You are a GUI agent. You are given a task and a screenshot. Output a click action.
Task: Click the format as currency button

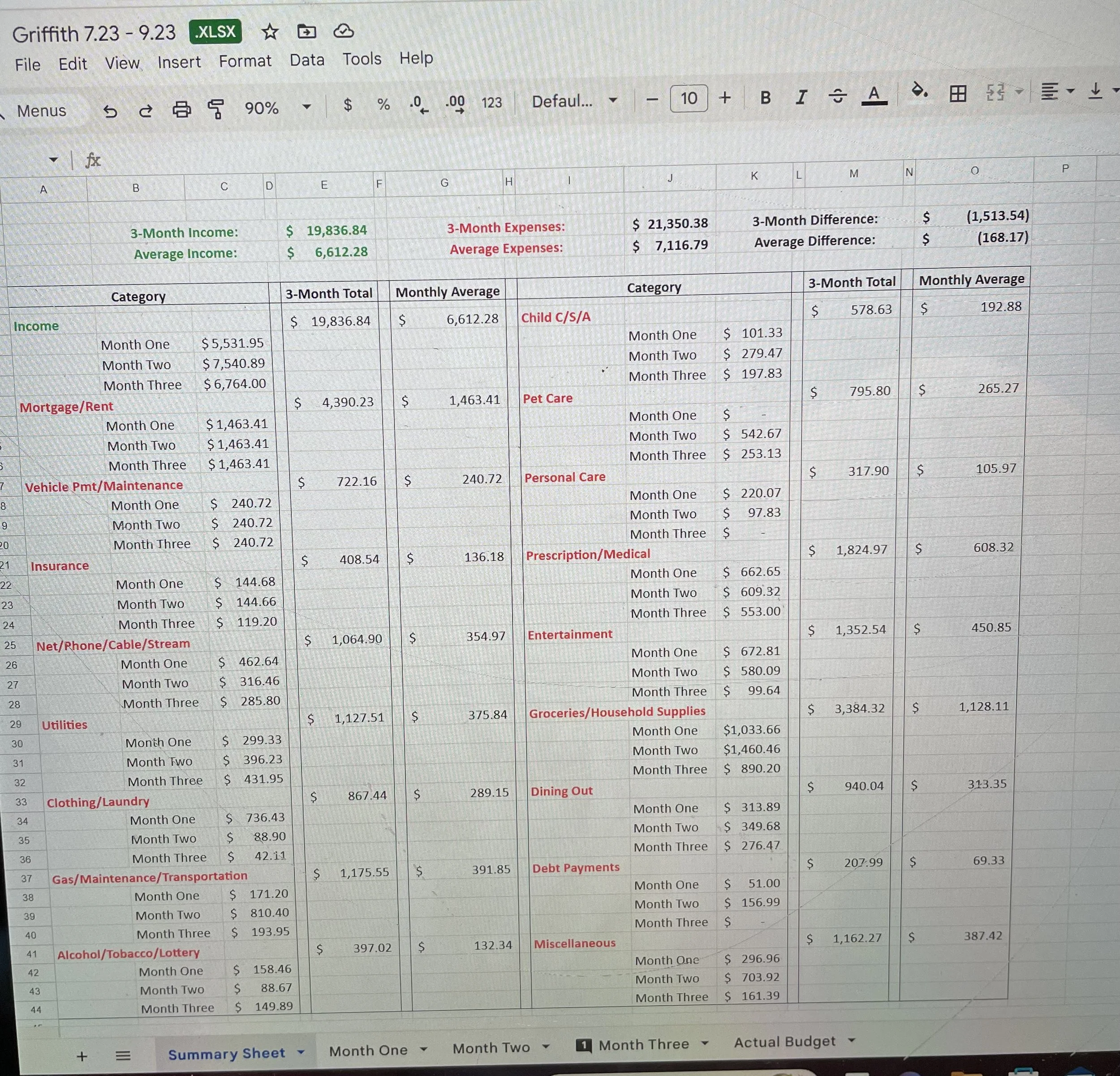tap(348, 104)
